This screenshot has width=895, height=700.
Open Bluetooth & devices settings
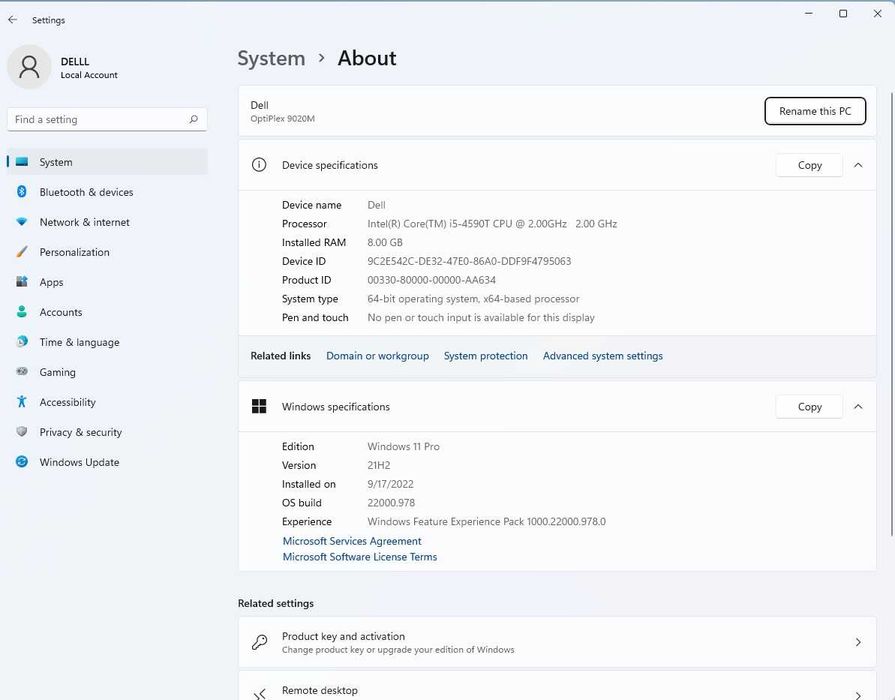(86, 192)
